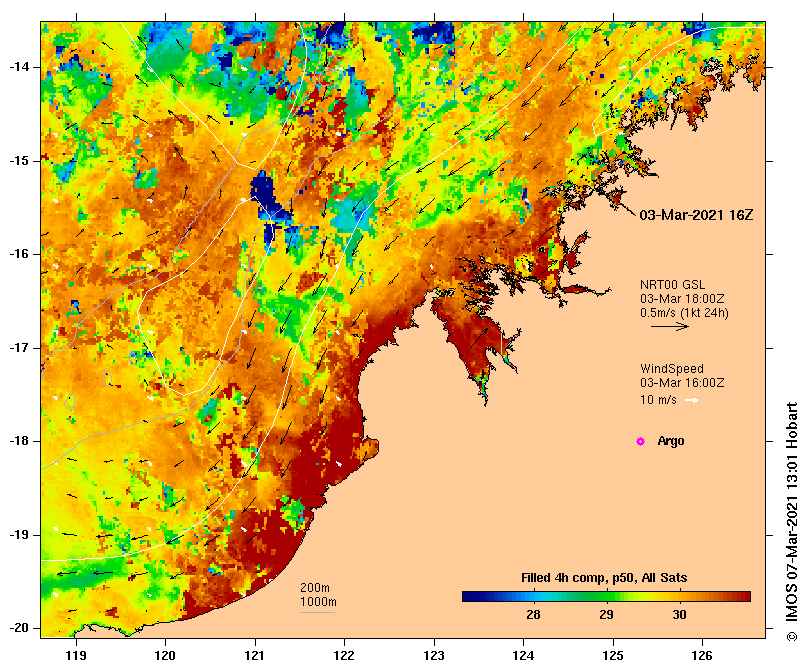Click the IMOS copyright vertical text
This screenshot has width=809, height=672.
click(x=792, y=521)
